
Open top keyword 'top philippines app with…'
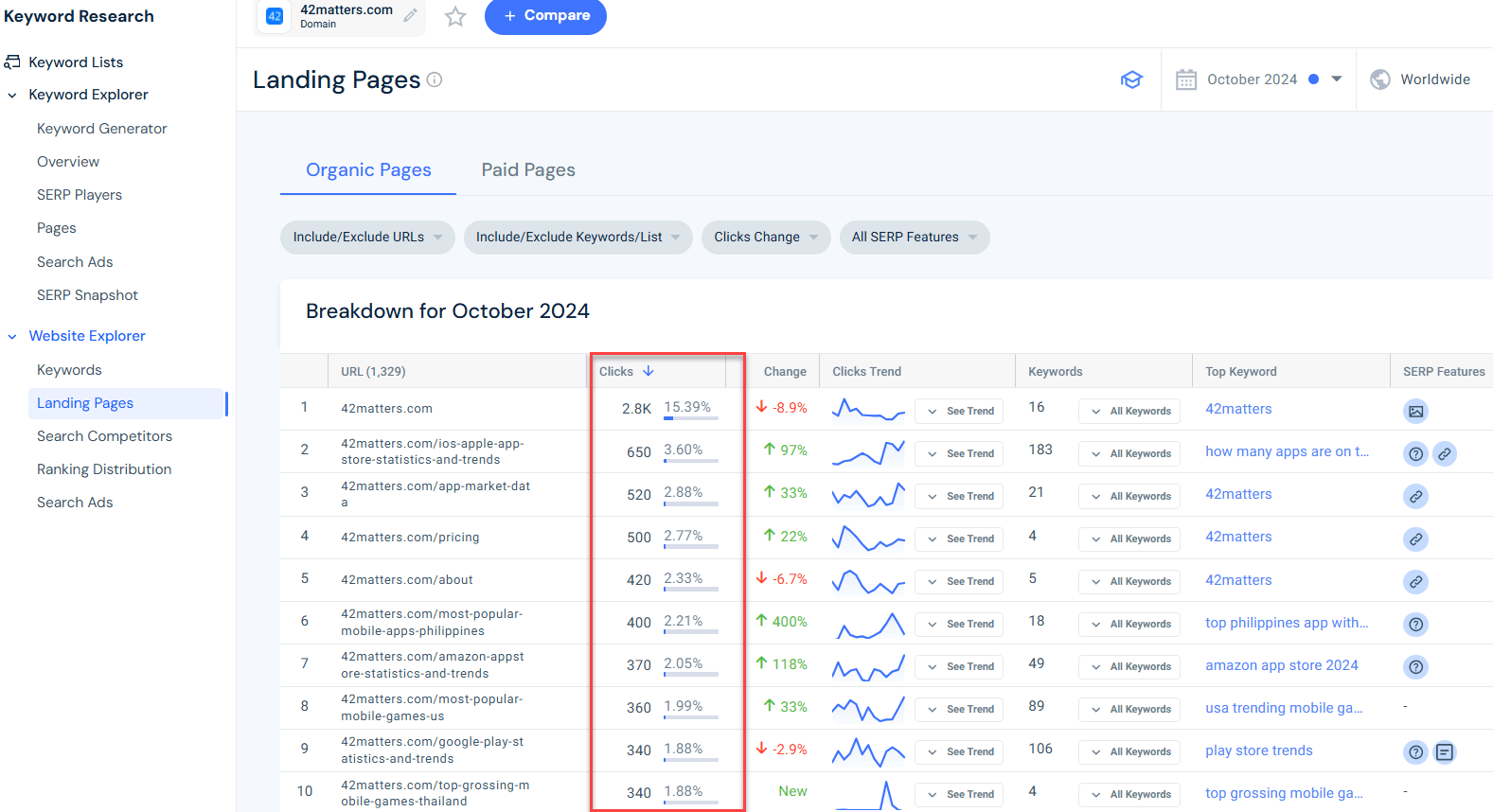click(x=1287, y=623)
